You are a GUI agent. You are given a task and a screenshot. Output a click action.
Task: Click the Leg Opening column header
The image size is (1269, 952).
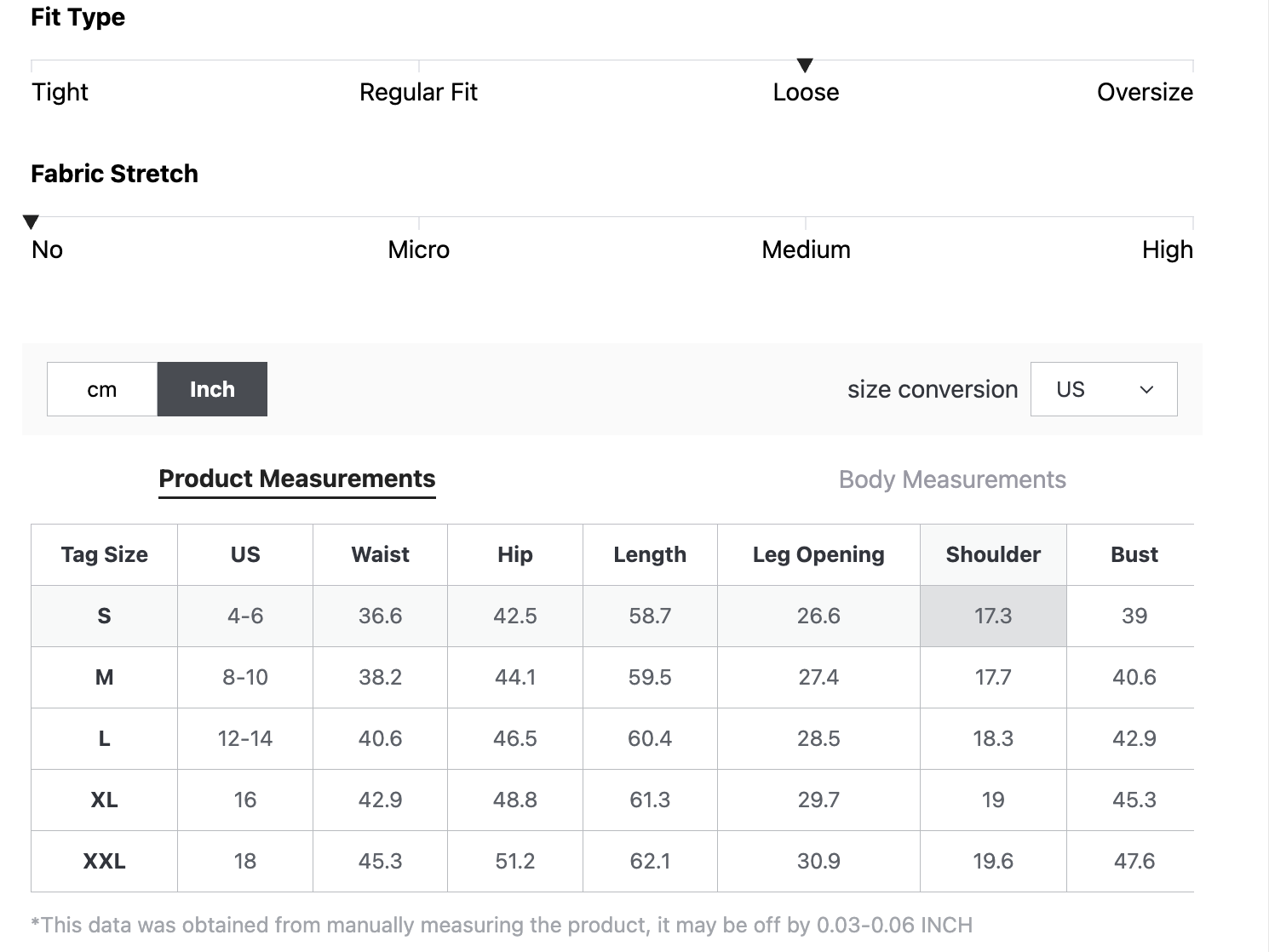click(x=818, y=554)
